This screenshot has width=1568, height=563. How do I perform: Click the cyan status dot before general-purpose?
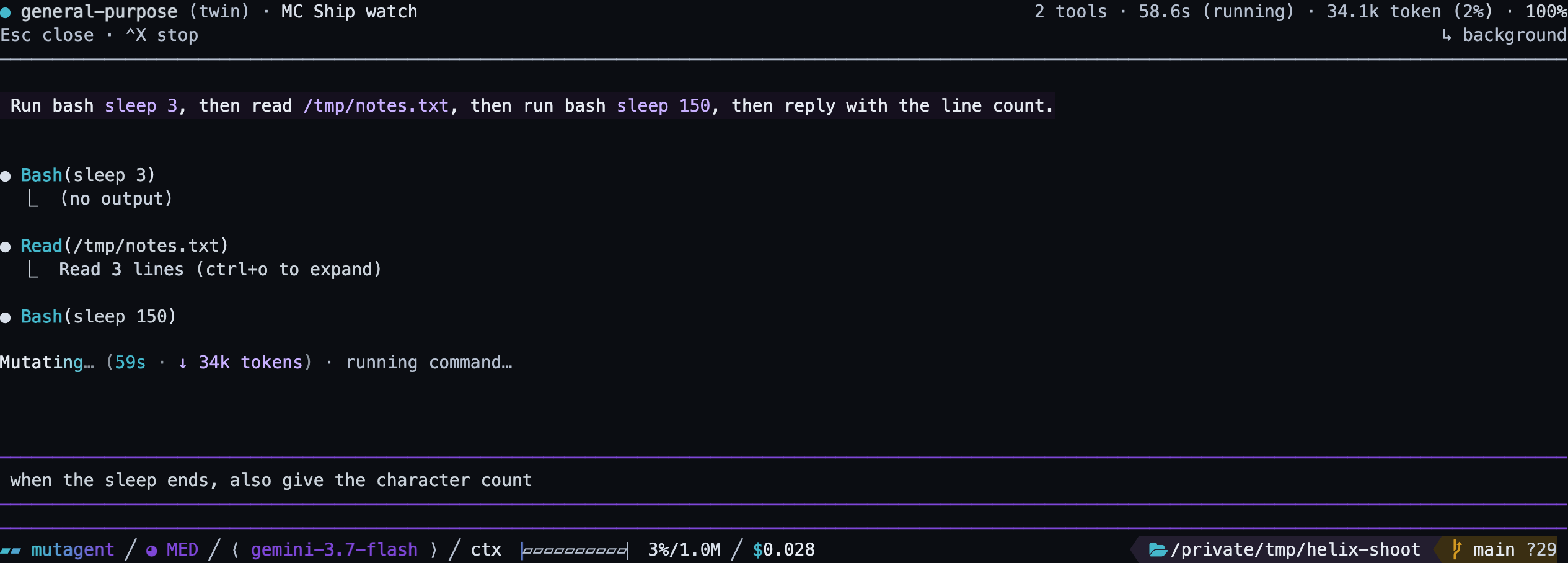(5, 12)
